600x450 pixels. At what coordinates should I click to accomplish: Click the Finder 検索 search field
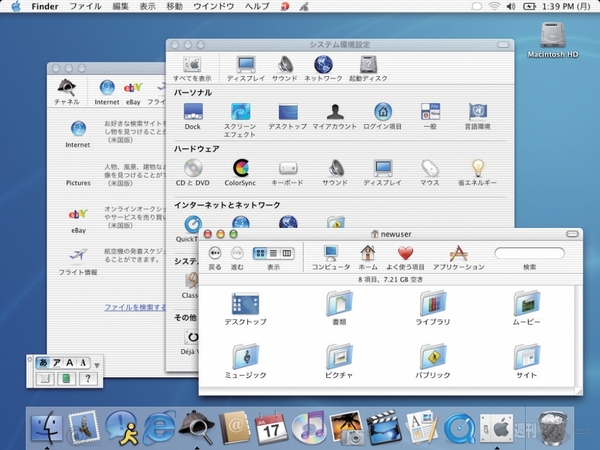(529, 253)
